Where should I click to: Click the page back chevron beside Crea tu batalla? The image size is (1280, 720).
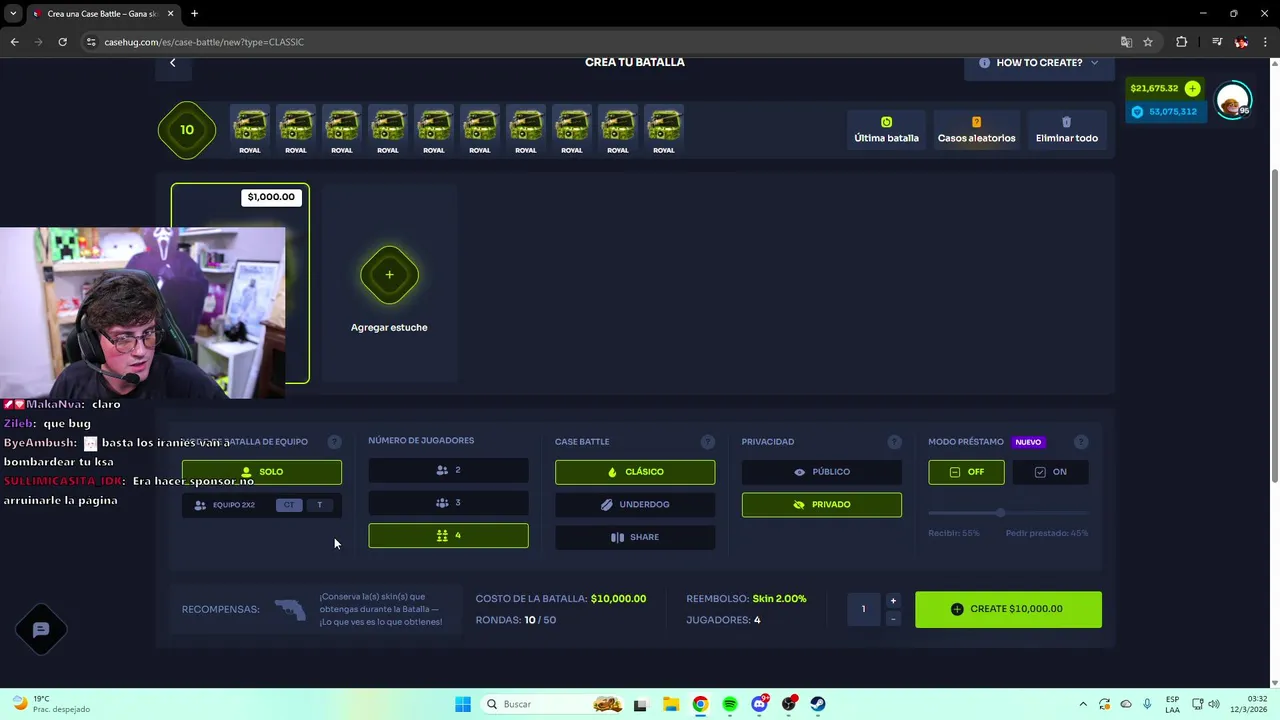coord(172,63)
